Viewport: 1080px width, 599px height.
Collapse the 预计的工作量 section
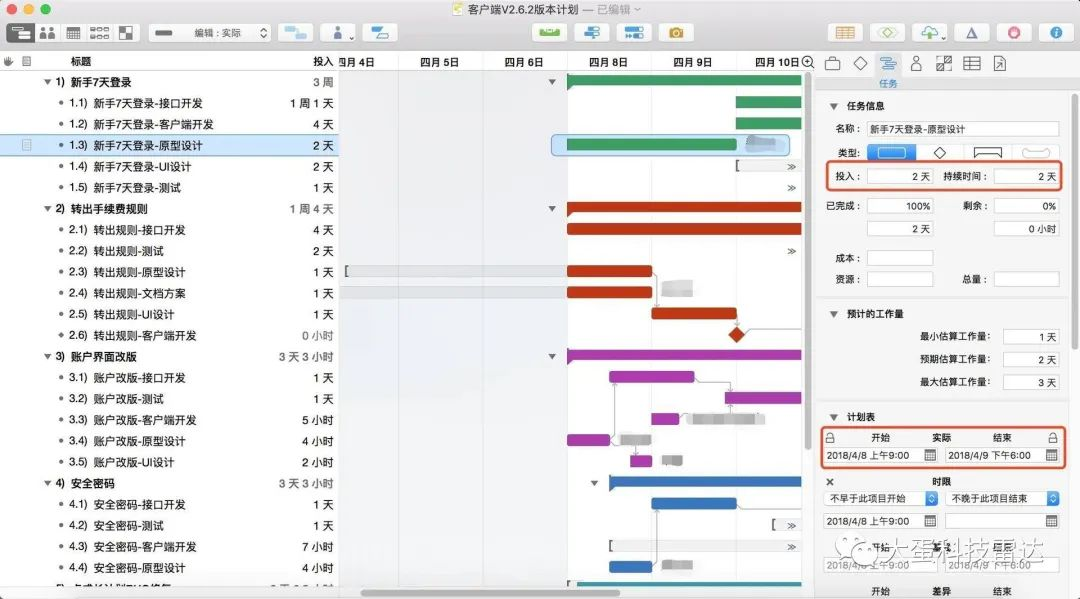pyautogui.click(x=834, y=314)
